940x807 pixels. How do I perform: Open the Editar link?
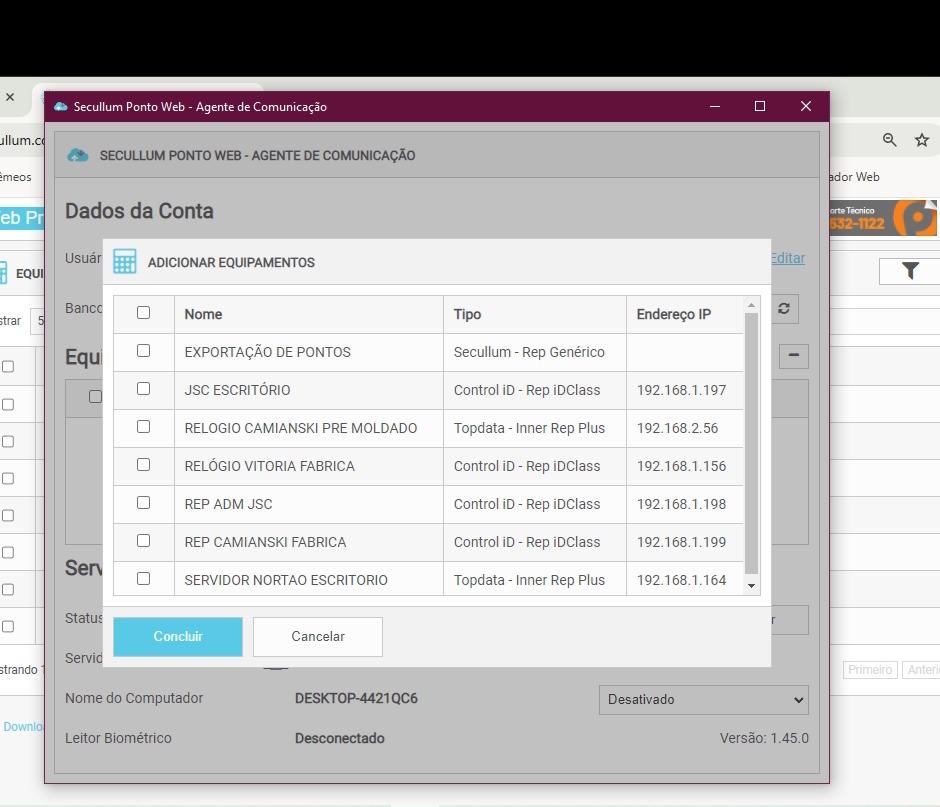(787, 258)
